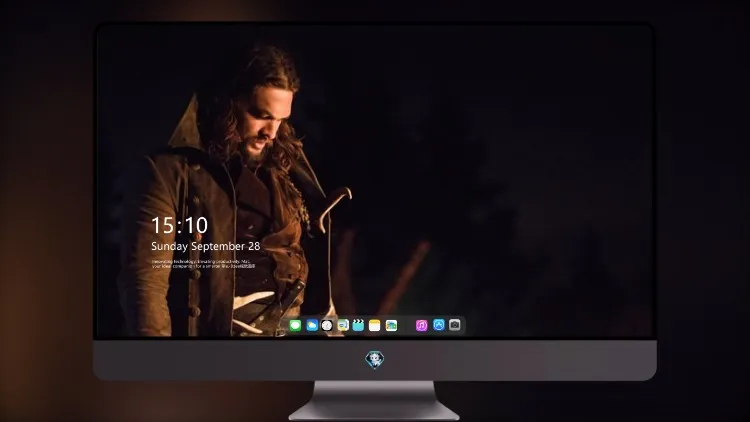Click the small tagline text below the date

[203, 264]
